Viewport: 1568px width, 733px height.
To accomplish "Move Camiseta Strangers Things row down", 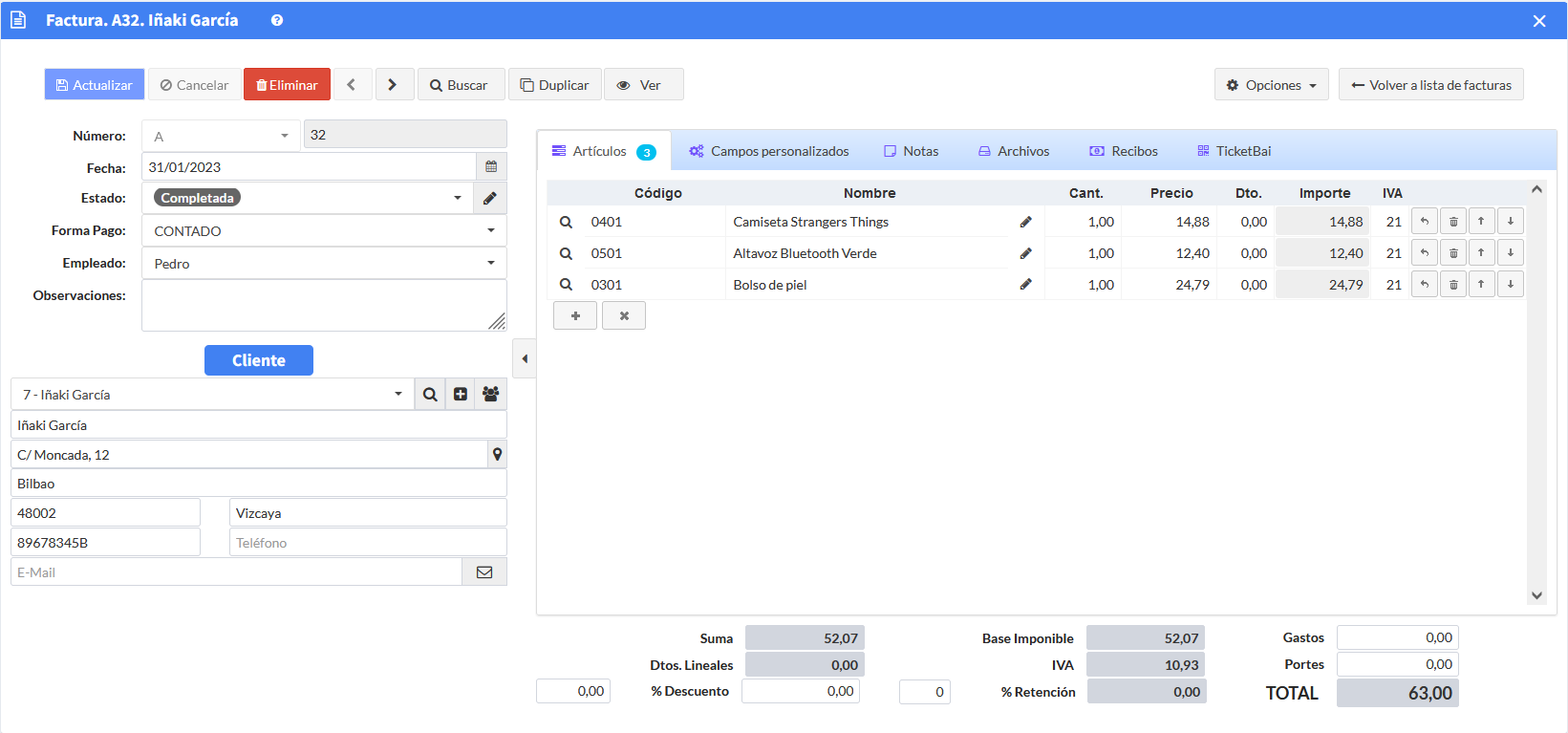I will tap(1511, 222).
